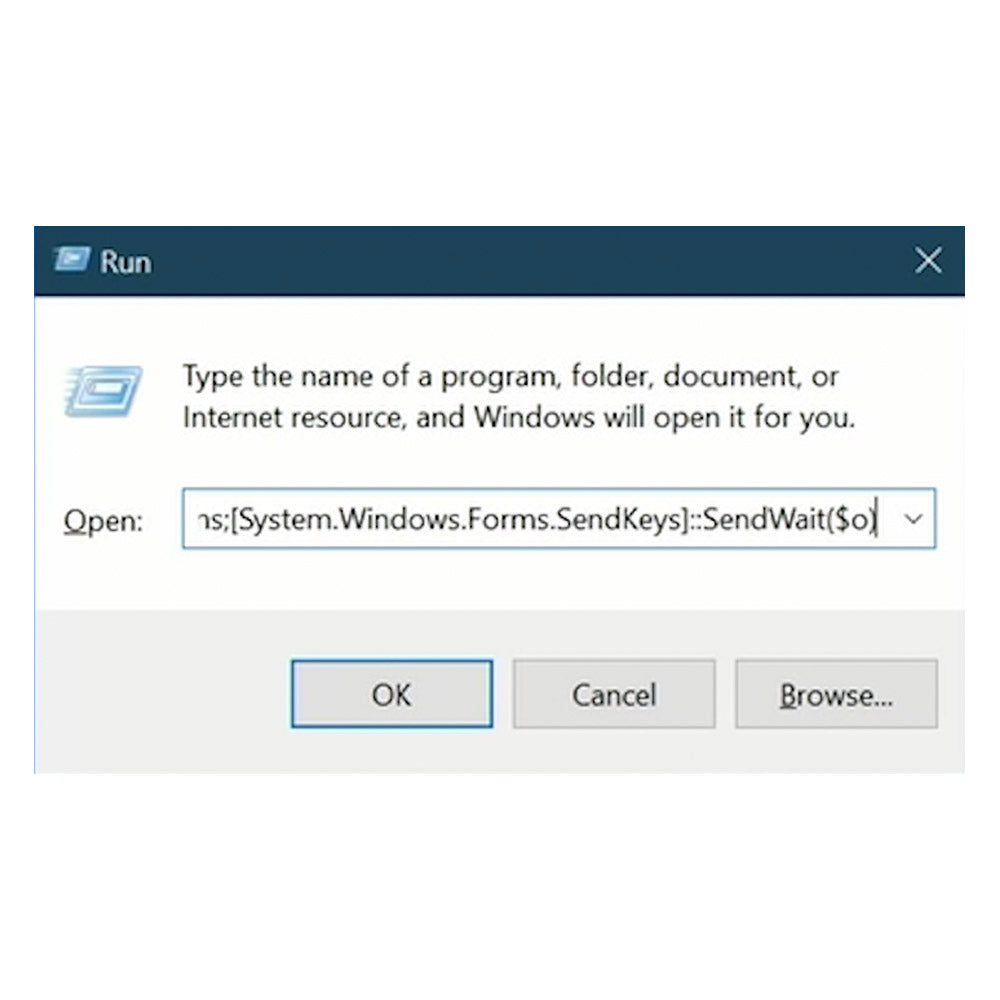Click the Run title text
The height and width of the screenshot is (1000, 1000).
click(x=126, y=262)
